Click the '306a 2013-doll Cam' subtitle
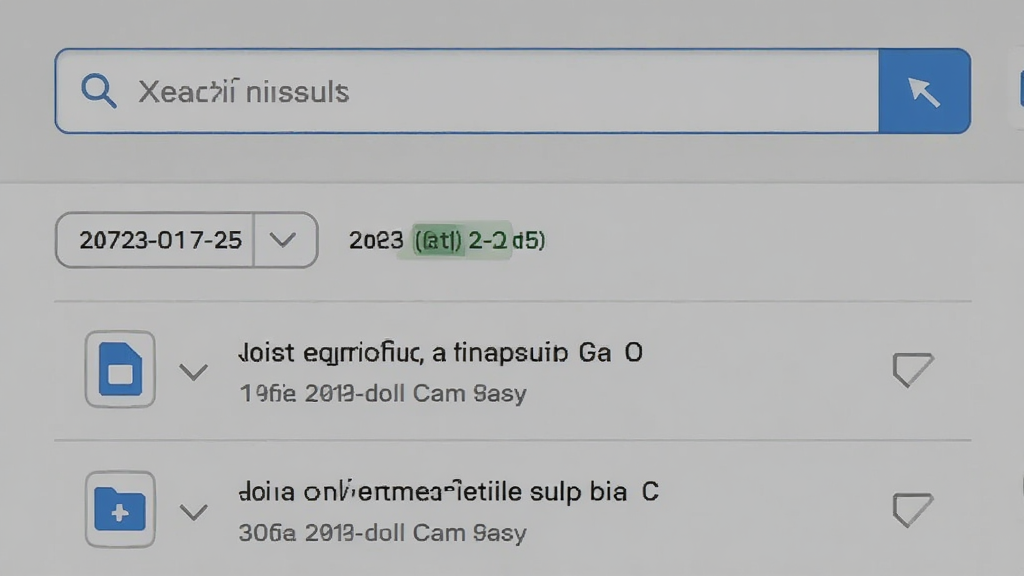Image resolution: width=1024 pixels, height=576 pixels. [x=383, y=533]
